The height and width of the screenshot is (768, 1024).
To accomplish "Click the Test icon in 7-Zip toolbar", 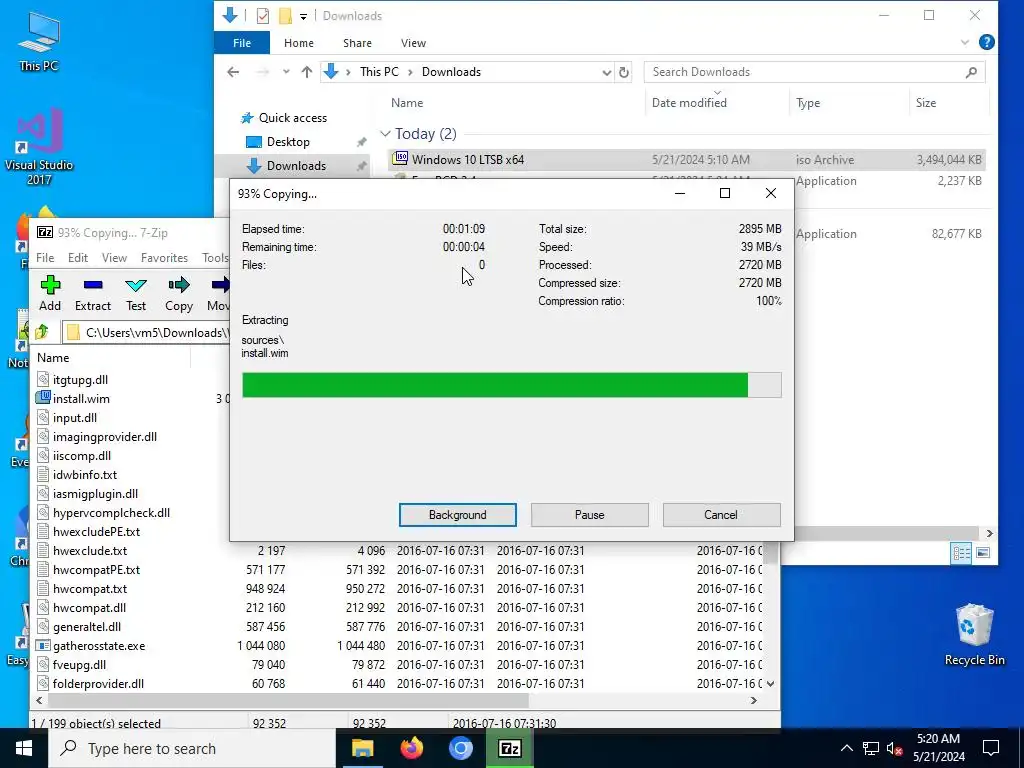I will pyautogui.click(x=136, y=285).
